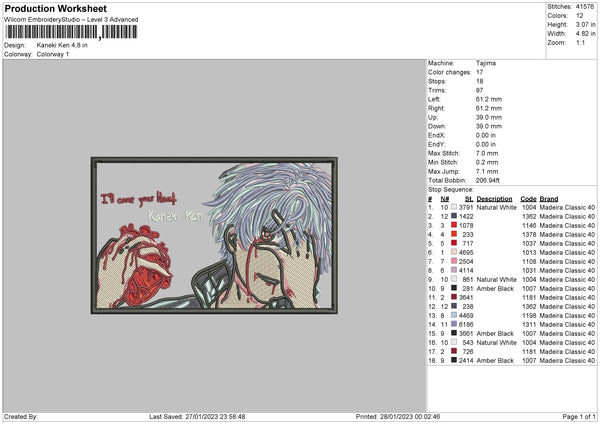The height and width of the screenshot is (424, 600).
Task: Click the lilac swatch in stop row 8
Action: click(454, 270)
